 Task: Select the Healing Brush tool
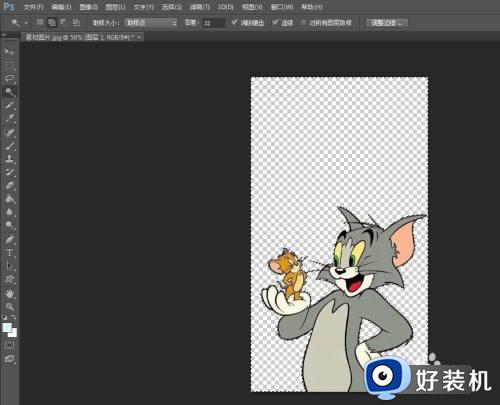(x=9, y=133)
